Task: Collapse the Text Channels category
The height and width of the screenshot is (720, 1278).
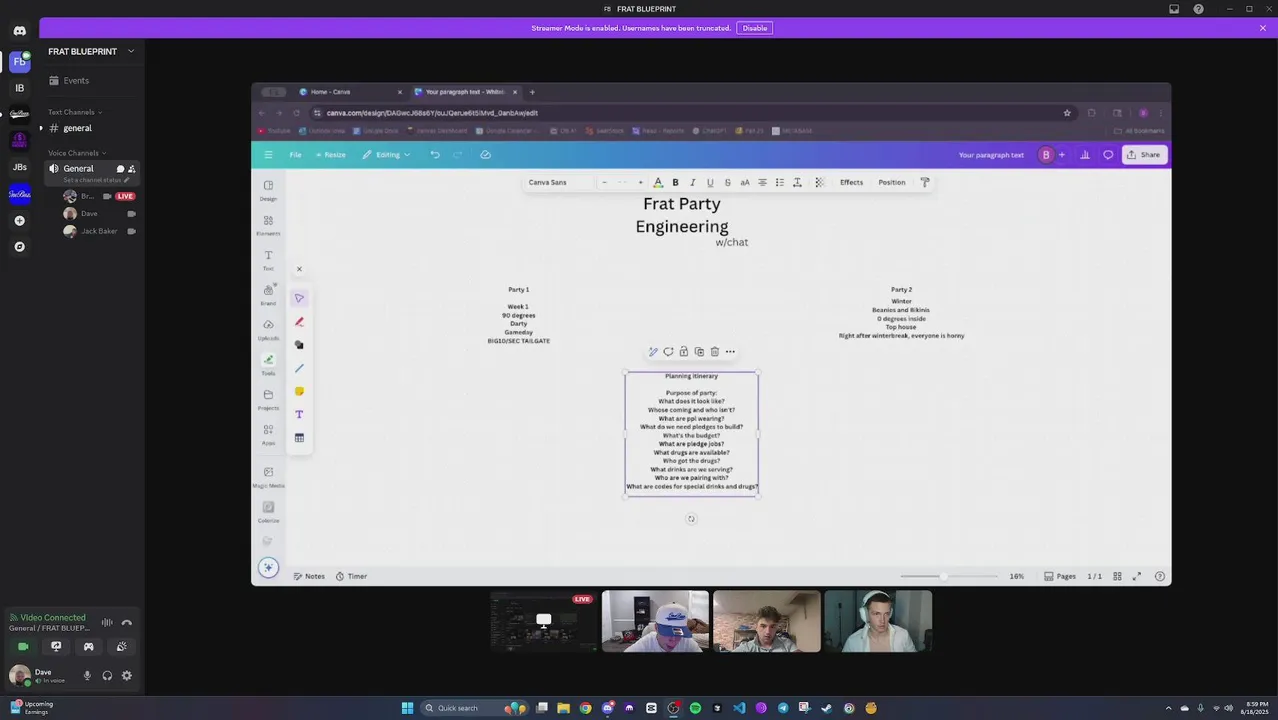Action: pos(75,112)
